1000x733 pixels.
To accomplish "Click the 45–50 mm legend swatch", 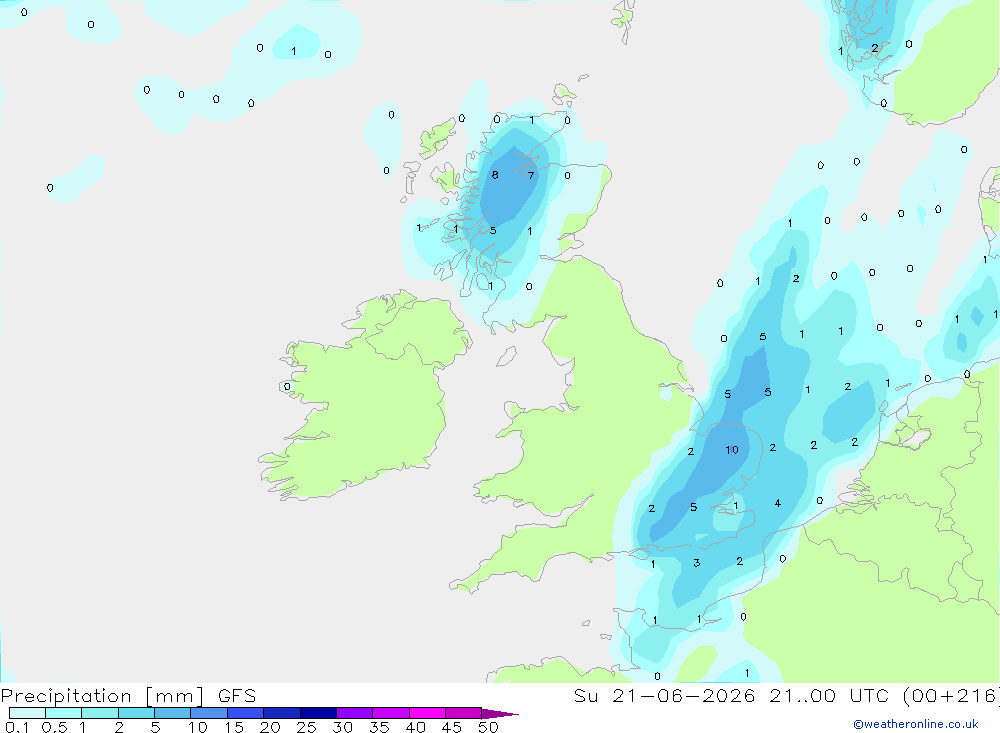I will coord(463,713).
